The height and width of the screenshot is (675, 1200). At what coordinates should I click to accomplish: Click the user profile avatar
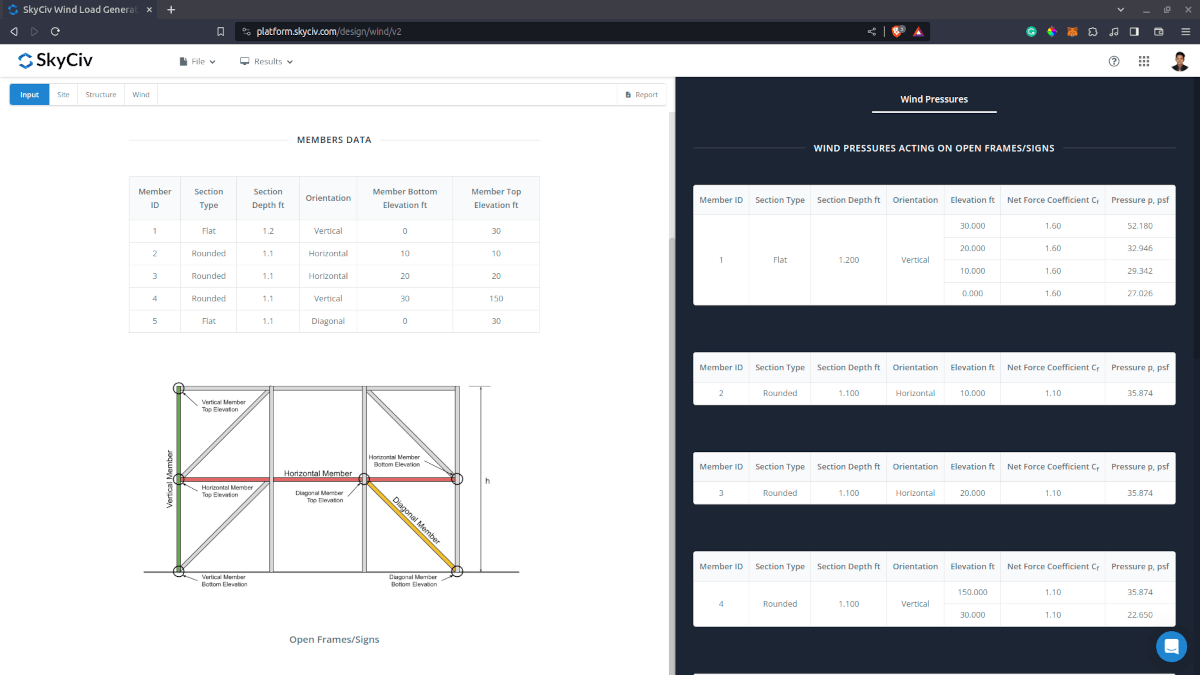tap(1179, 61)
